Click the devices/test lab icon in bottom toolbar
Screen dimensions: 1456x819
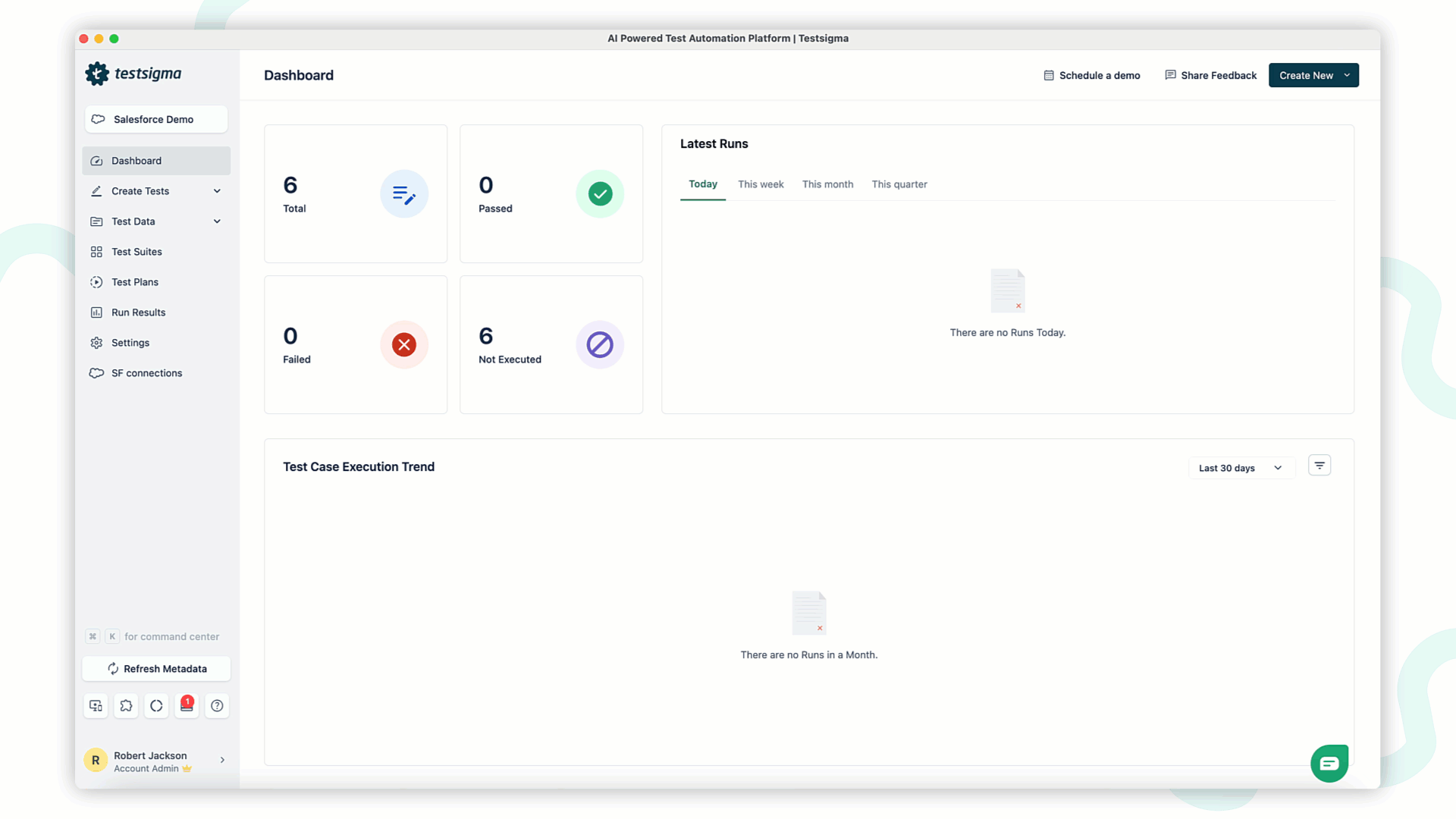tap(96, 706)
